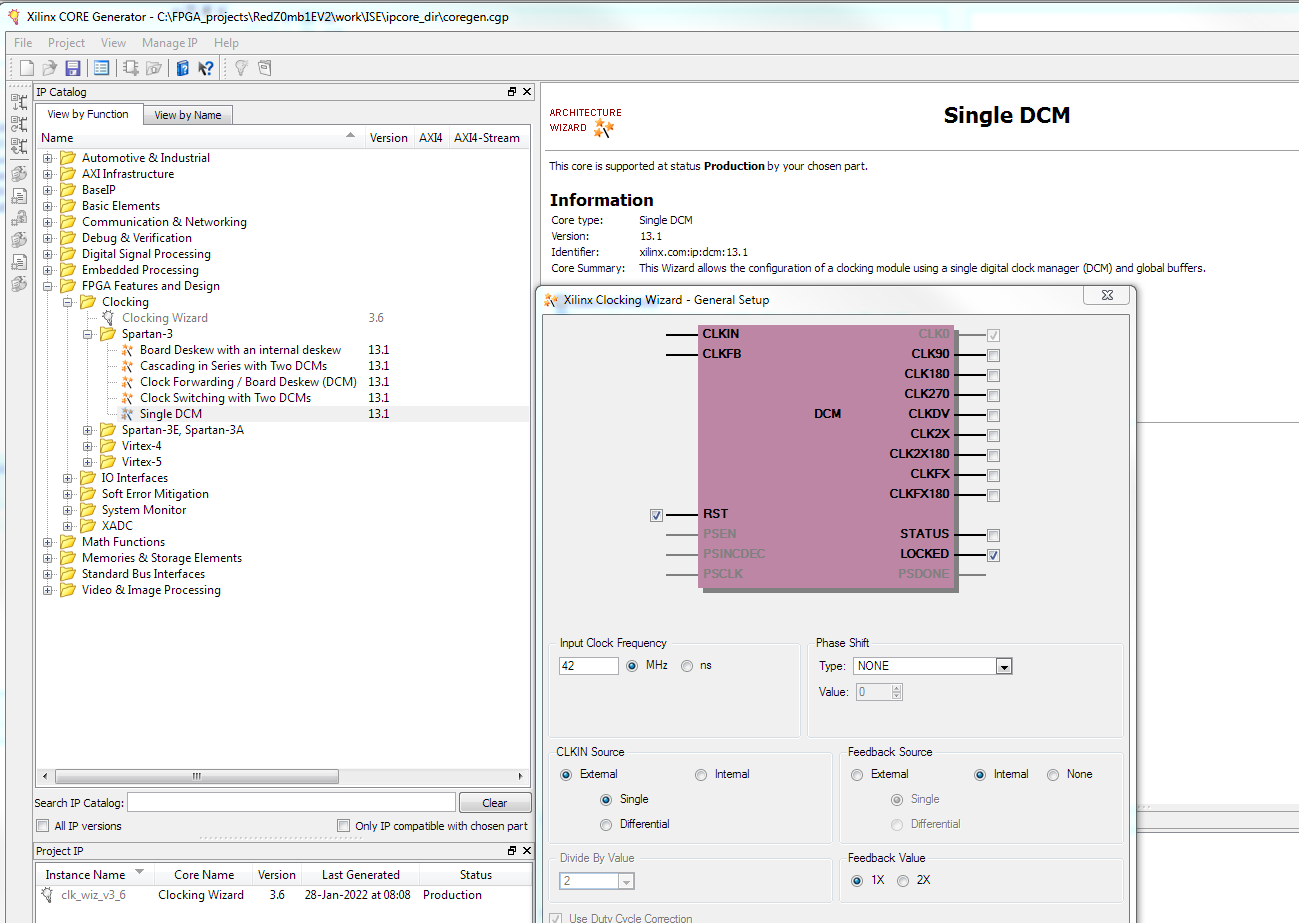Click the wizard icon beside Clock Forwarding
The width and height of the screenshot is (1299, 923).
tap(127, 382)
